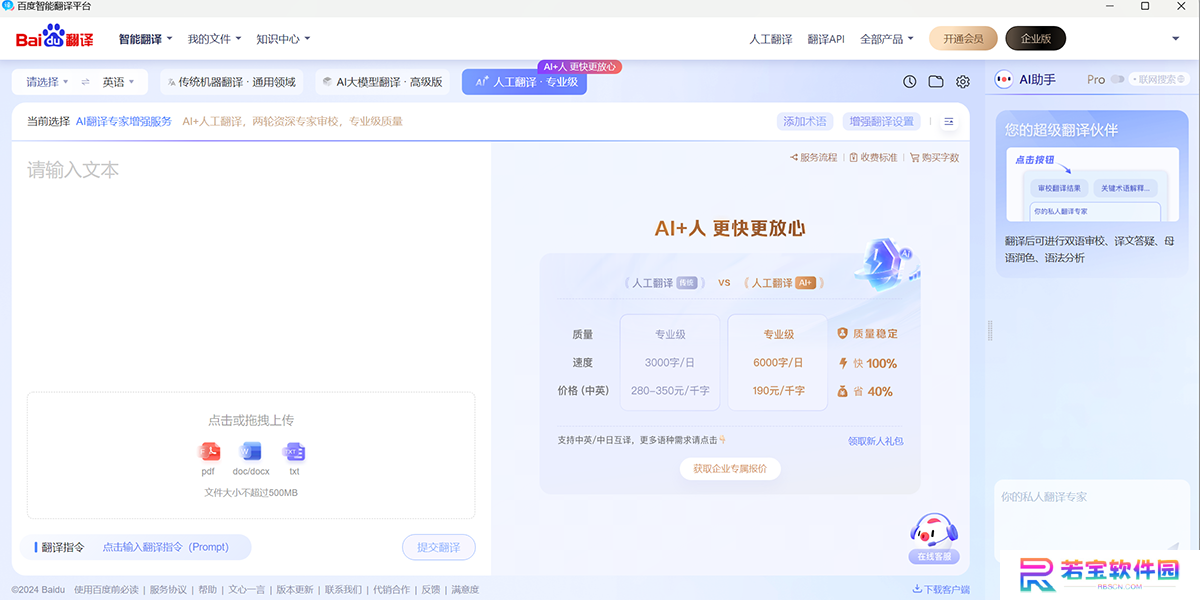Open 我的文件 dropdown menu
This screenshot has height=600, width=1200.
tap(214, 39)
